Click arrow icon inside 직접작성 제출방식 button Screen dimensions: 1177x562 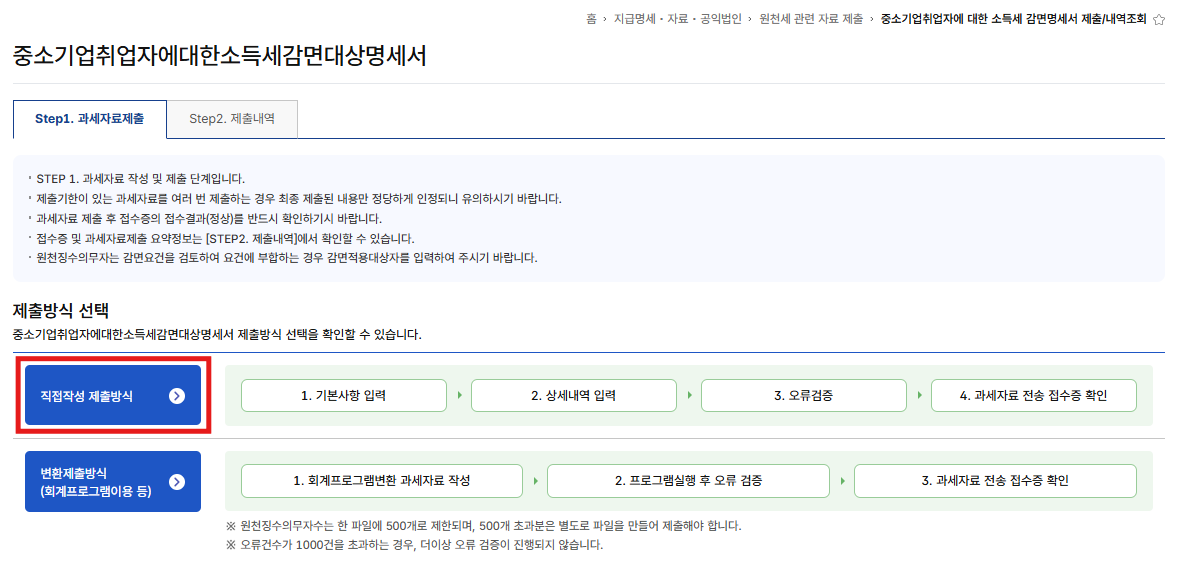pyautogui.click(x=177, y=395)
